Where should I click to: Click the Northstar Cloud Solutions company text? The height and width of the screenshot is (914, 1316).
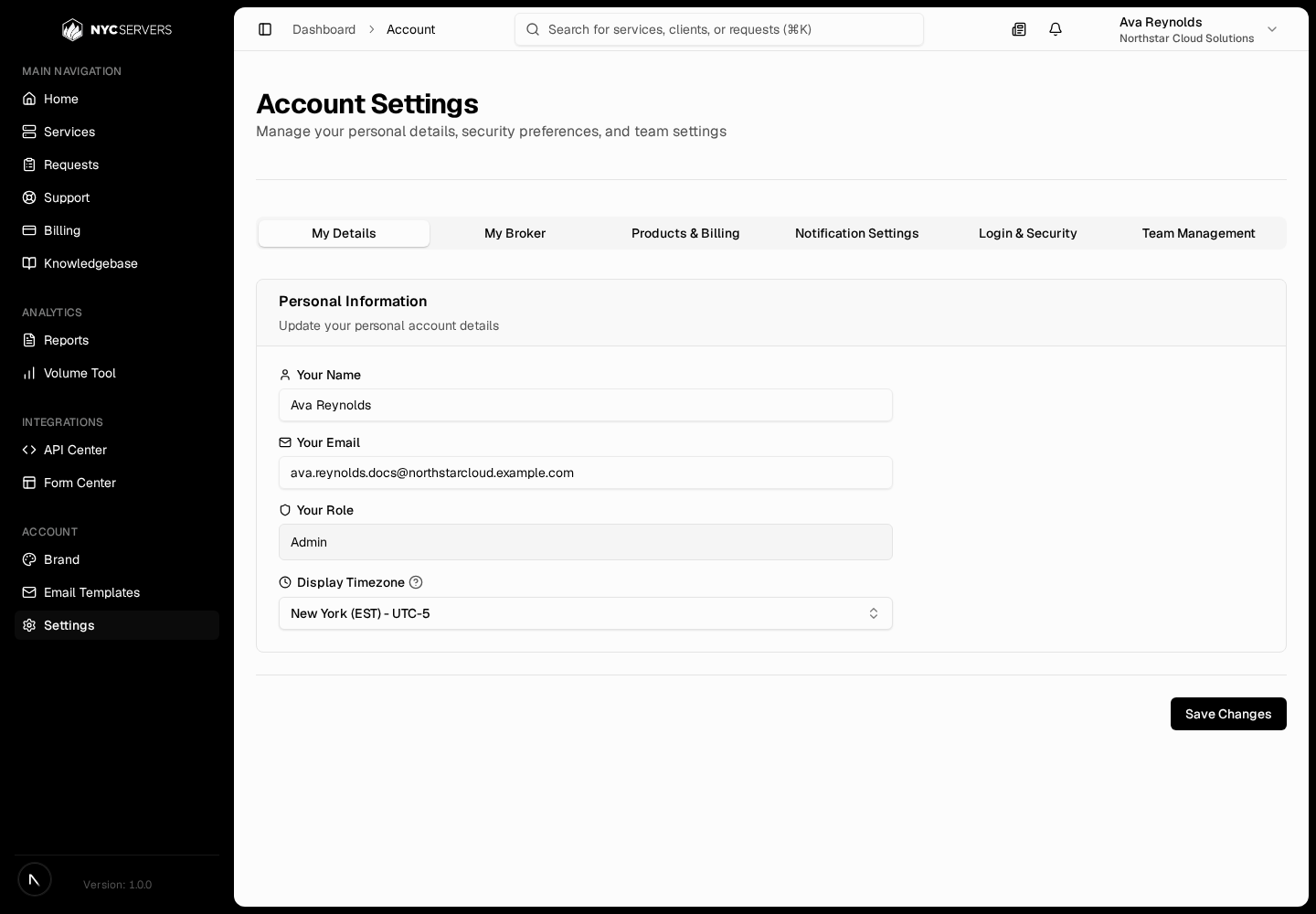pos(1186,38)
